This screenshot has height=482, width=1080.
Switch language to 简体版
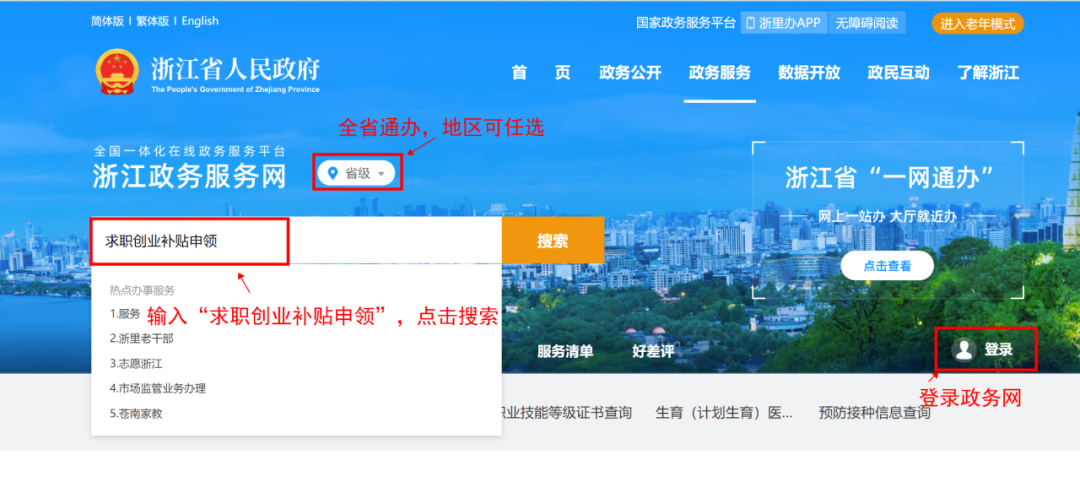107,21
